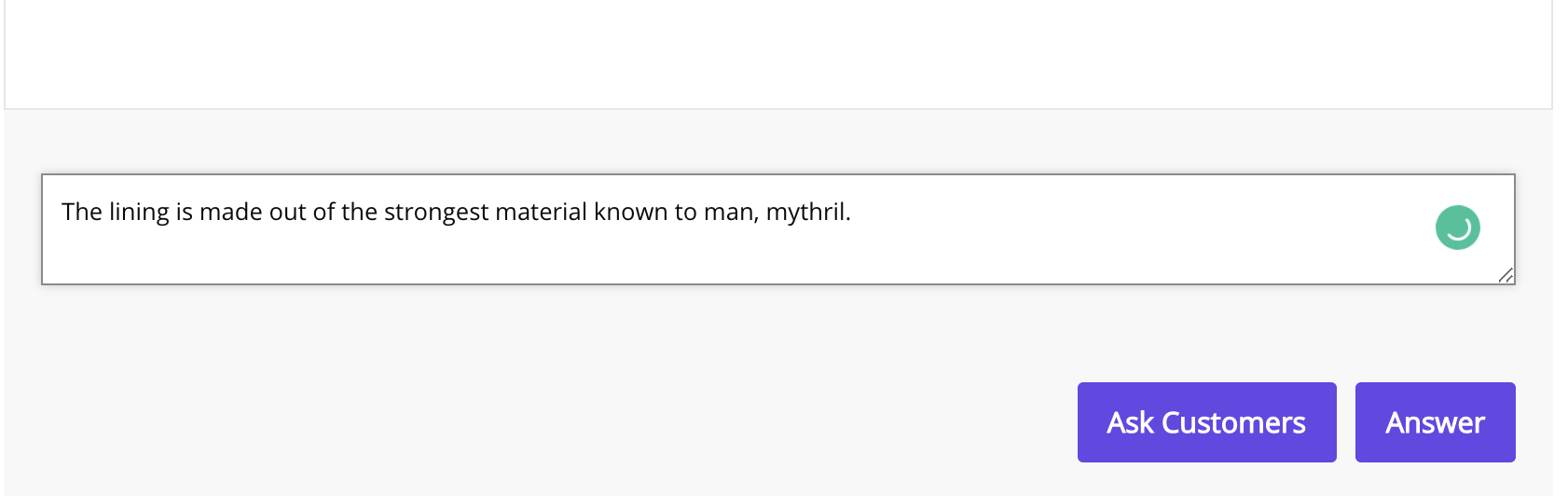The height and width of the screenshot is (496, 1568).
Task: Place cursor after the final period
Action: [852, 213]
